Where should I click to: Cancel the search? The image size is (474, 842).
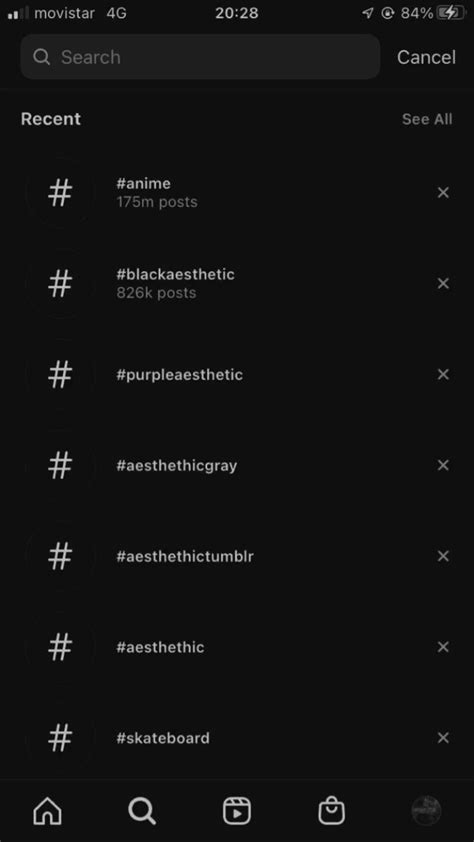(x=426, y=57)
